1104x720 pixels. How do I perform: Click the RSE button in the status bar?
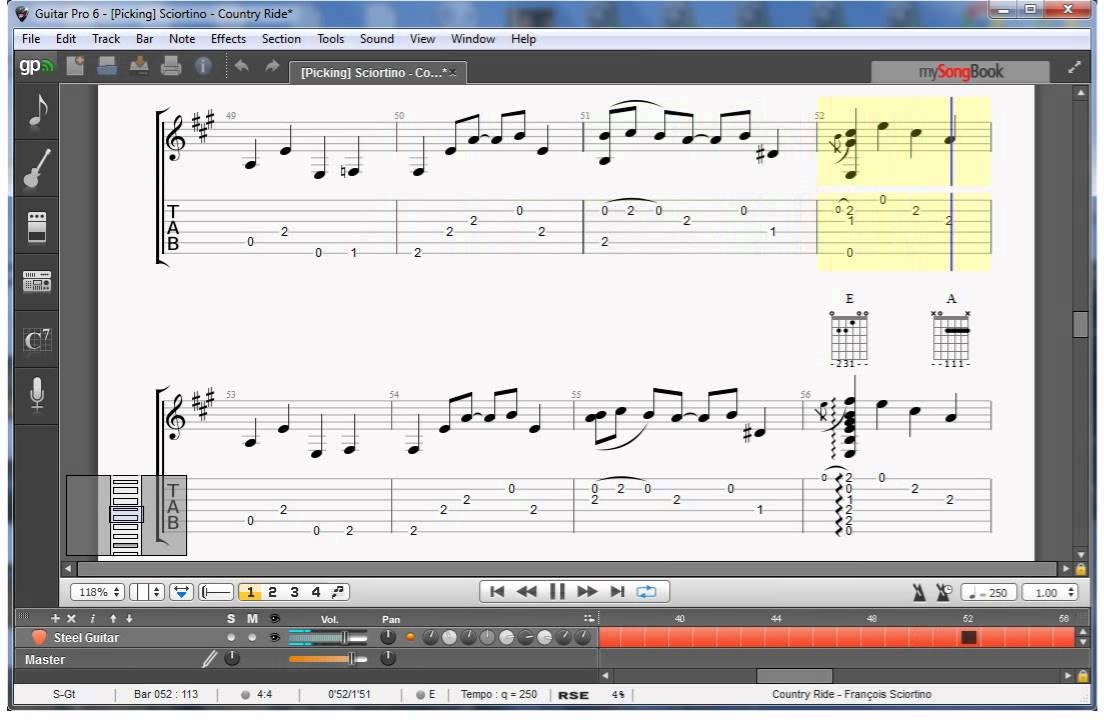click(573, 695)
